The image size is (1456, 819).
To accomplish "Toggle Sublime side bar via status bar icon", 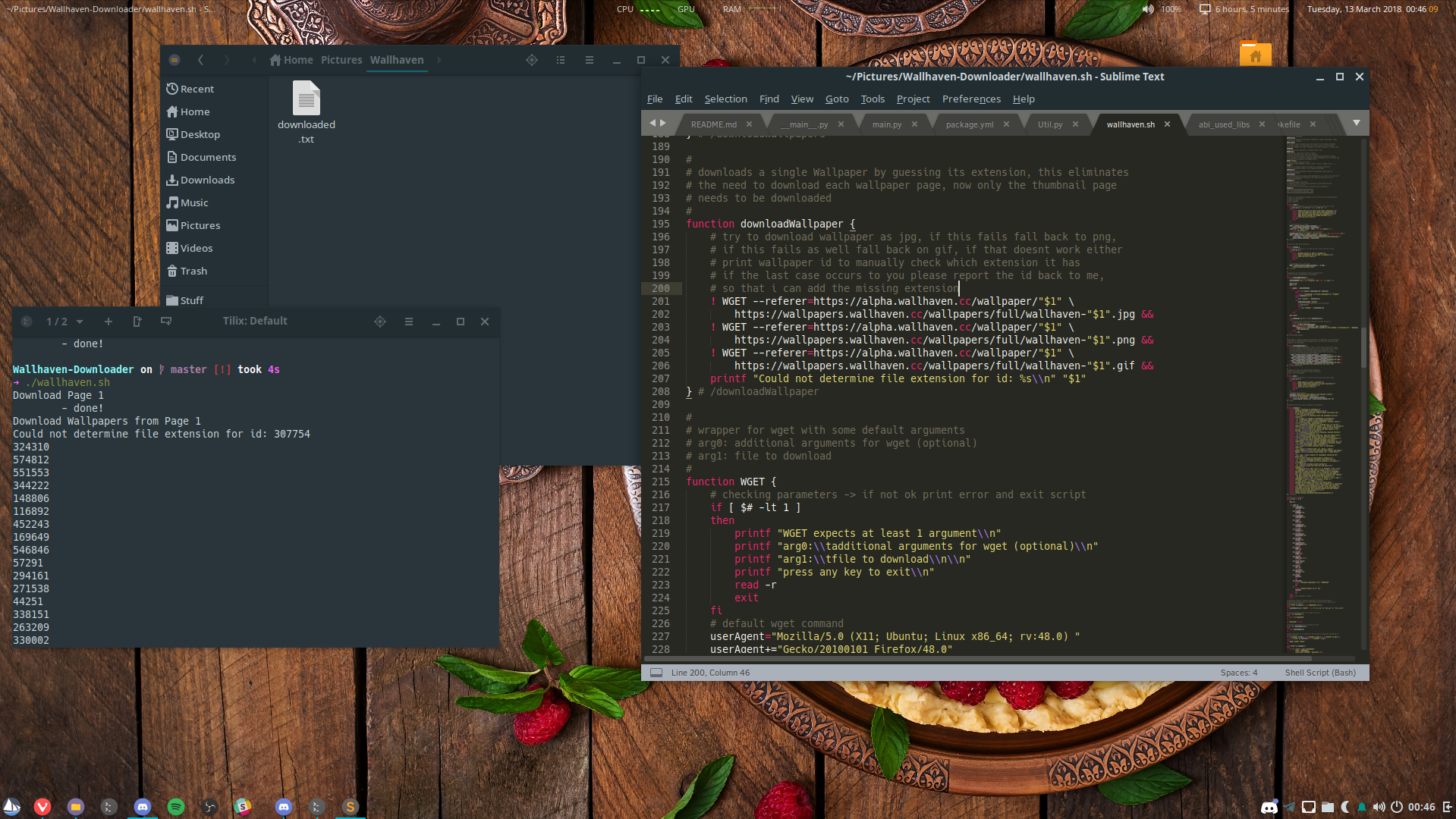I will pyautogui.click(x=656, y=673).
